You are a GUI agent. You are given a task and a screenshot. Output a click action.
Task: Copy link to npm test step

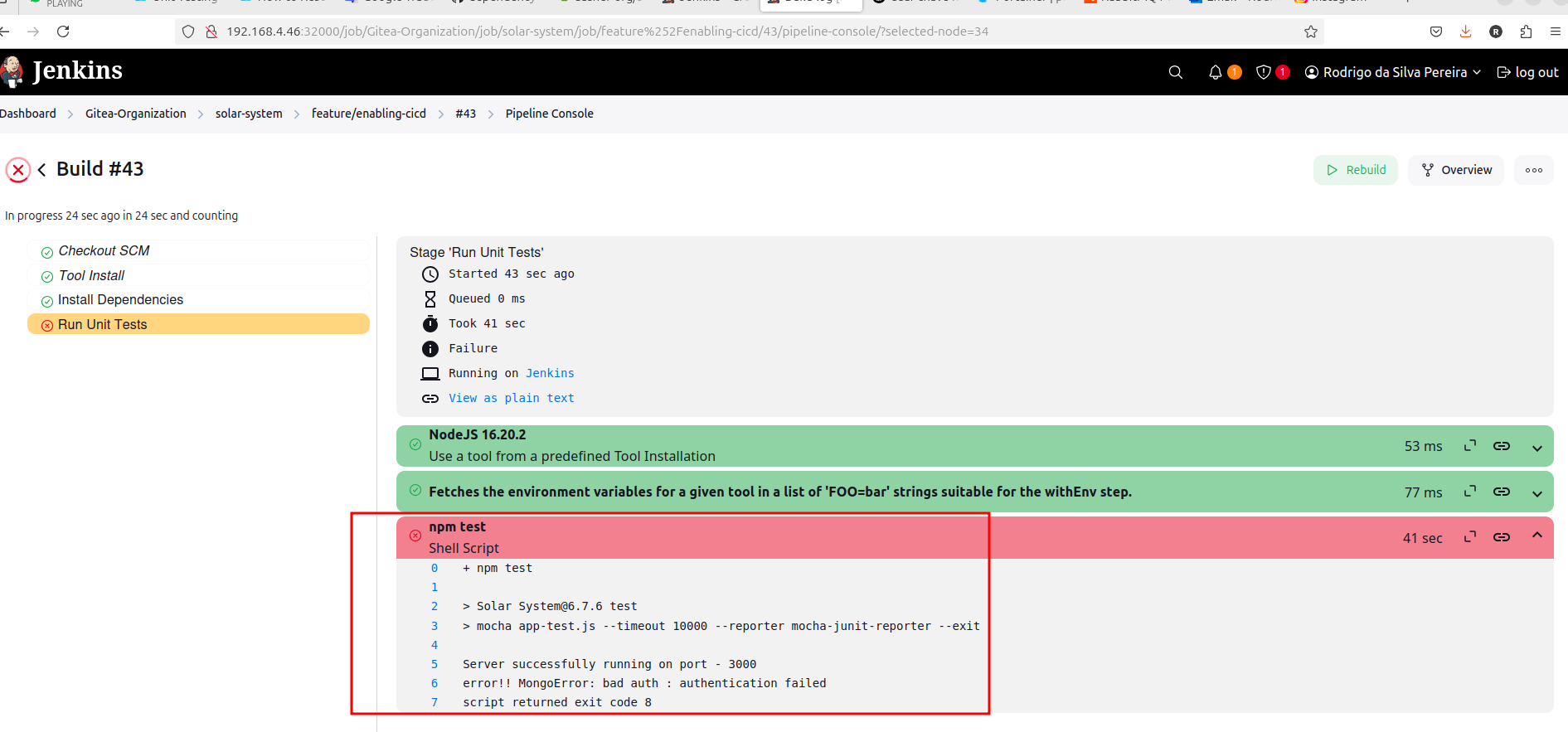(x=1502, y=537)
